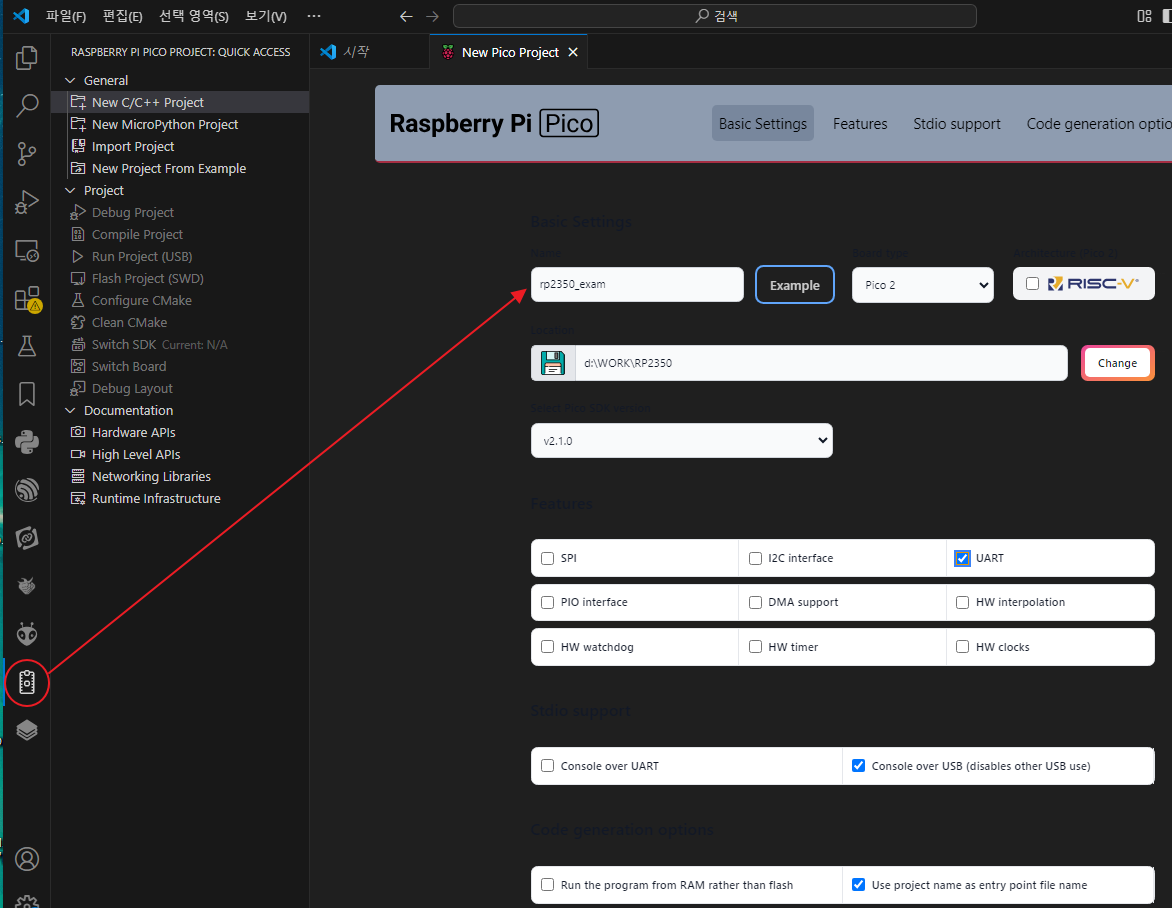Image resolution: width=1172 pixels, height=908 pixels.
Task: Click the floppy disk save location icon
Action: pyautogui.click(x=552, y=363)
